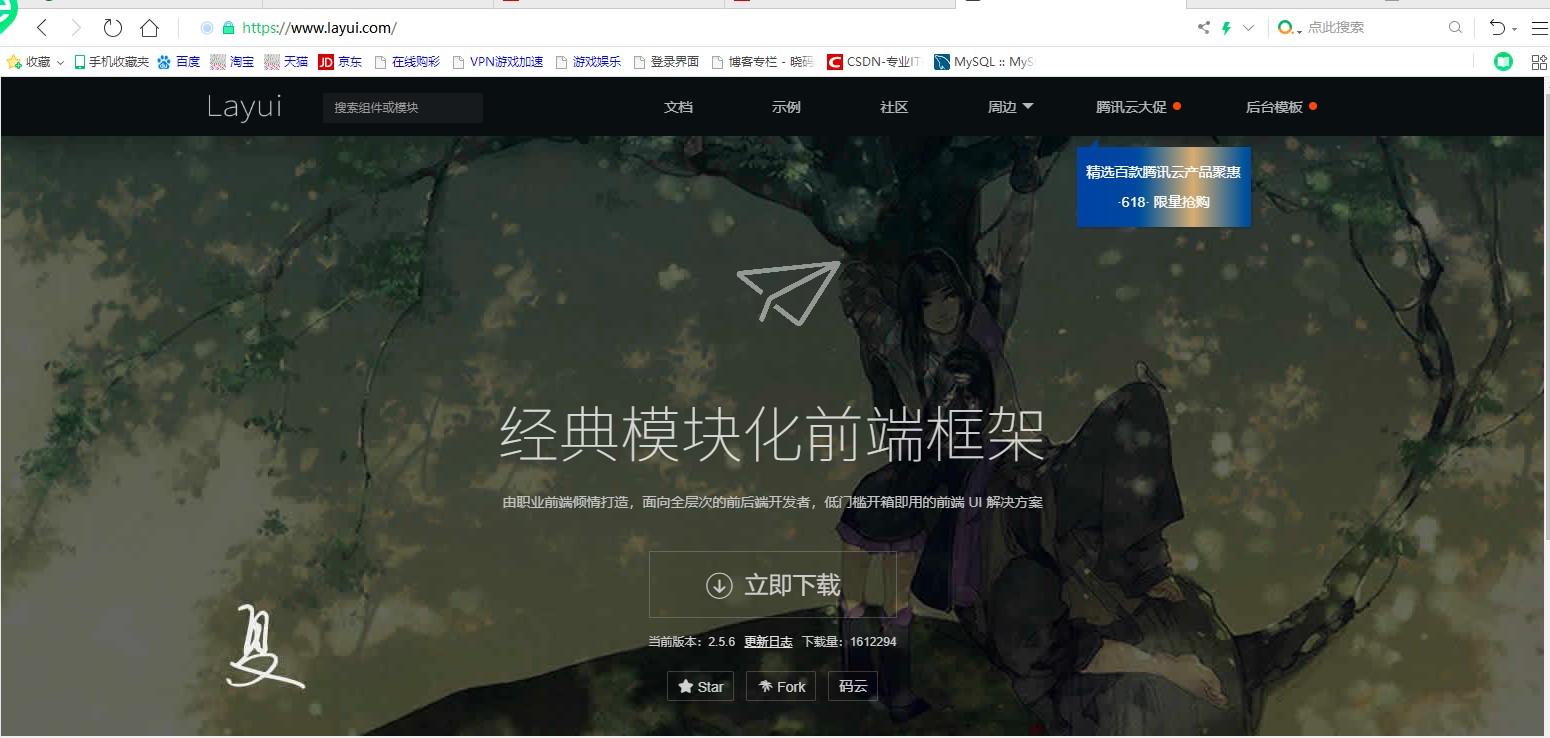Open the 在线购彩 bookmark
Viewport: 1550px width, 738px height.
(x=407, y=62)
